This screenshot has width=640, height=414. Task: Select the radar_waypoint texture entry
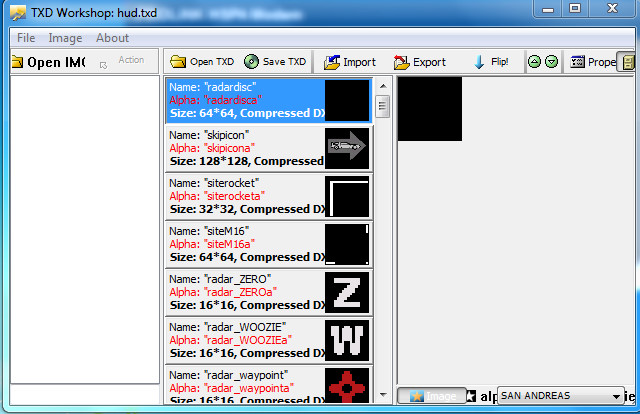[x=269, y=385]
